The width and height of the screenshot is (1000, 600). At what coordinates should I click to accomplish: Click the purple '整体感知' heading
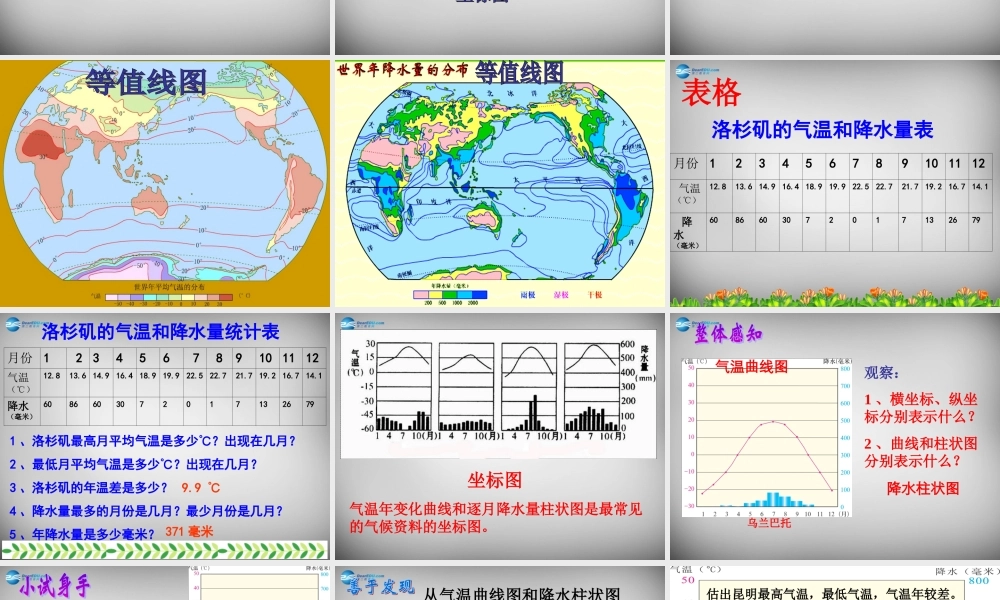click(x=728, y=333)
